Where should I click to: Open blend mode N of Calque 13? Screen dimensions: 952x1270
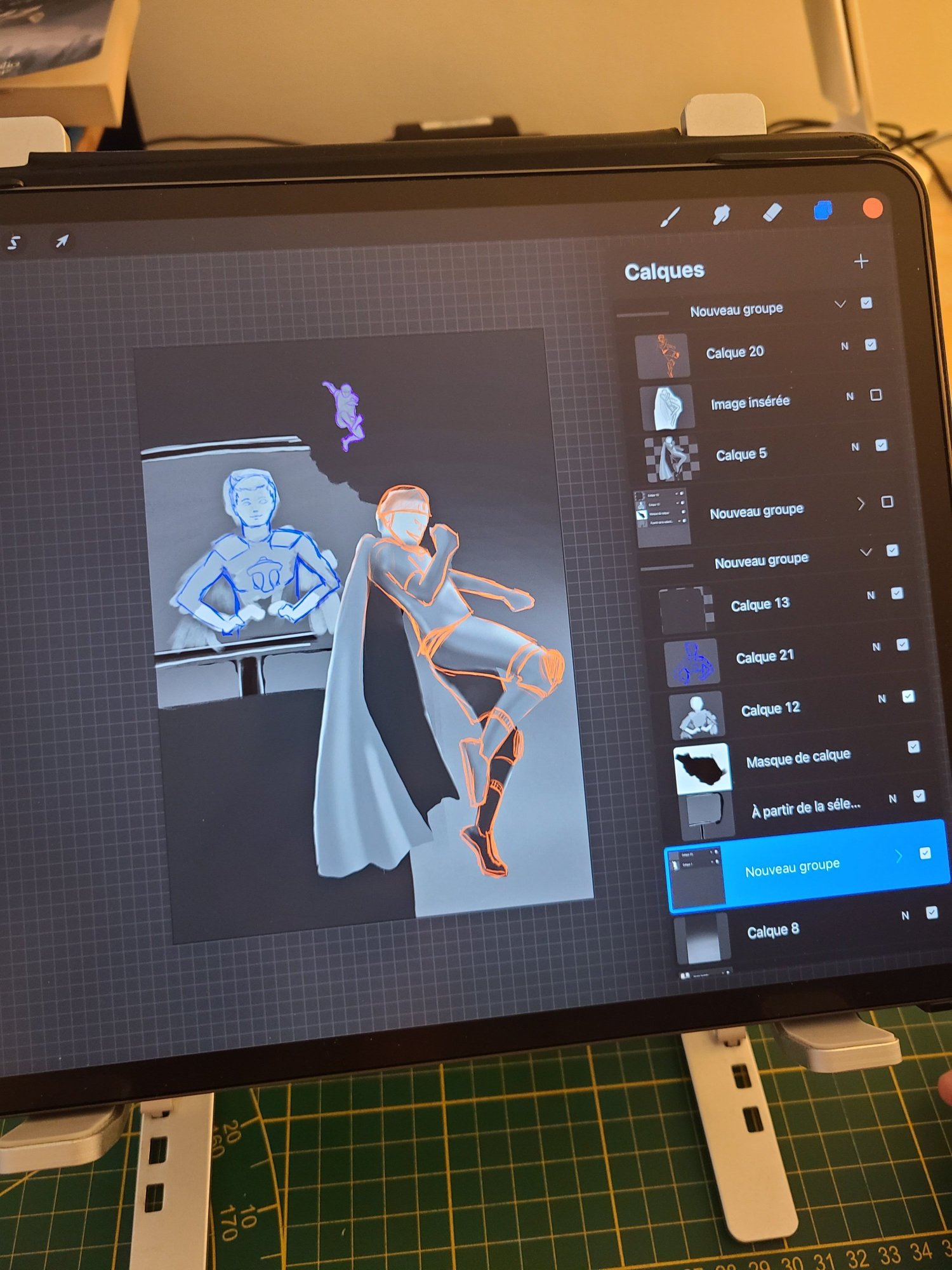point(871,596)
